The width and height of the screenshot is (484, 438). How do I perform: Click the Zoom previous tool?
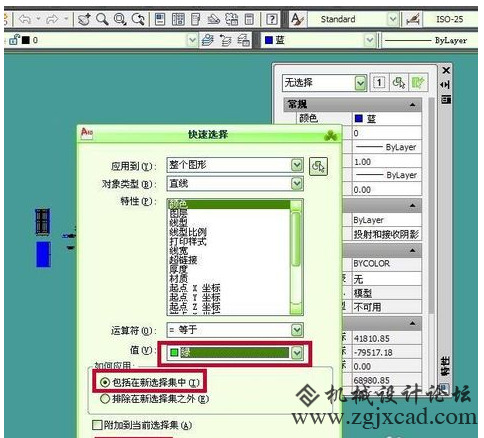[x=138, y=19]
